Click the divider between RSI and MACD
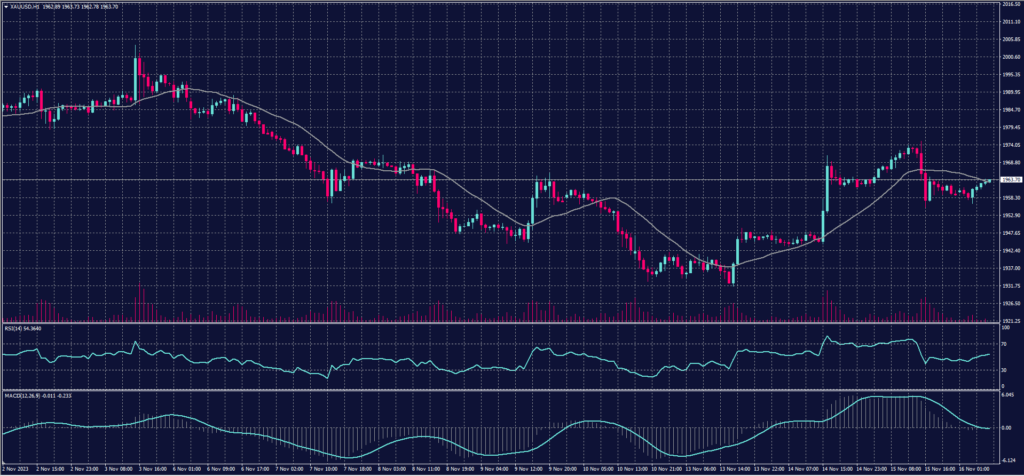Screen dimensions: 1024x476 tap(500, 388)
